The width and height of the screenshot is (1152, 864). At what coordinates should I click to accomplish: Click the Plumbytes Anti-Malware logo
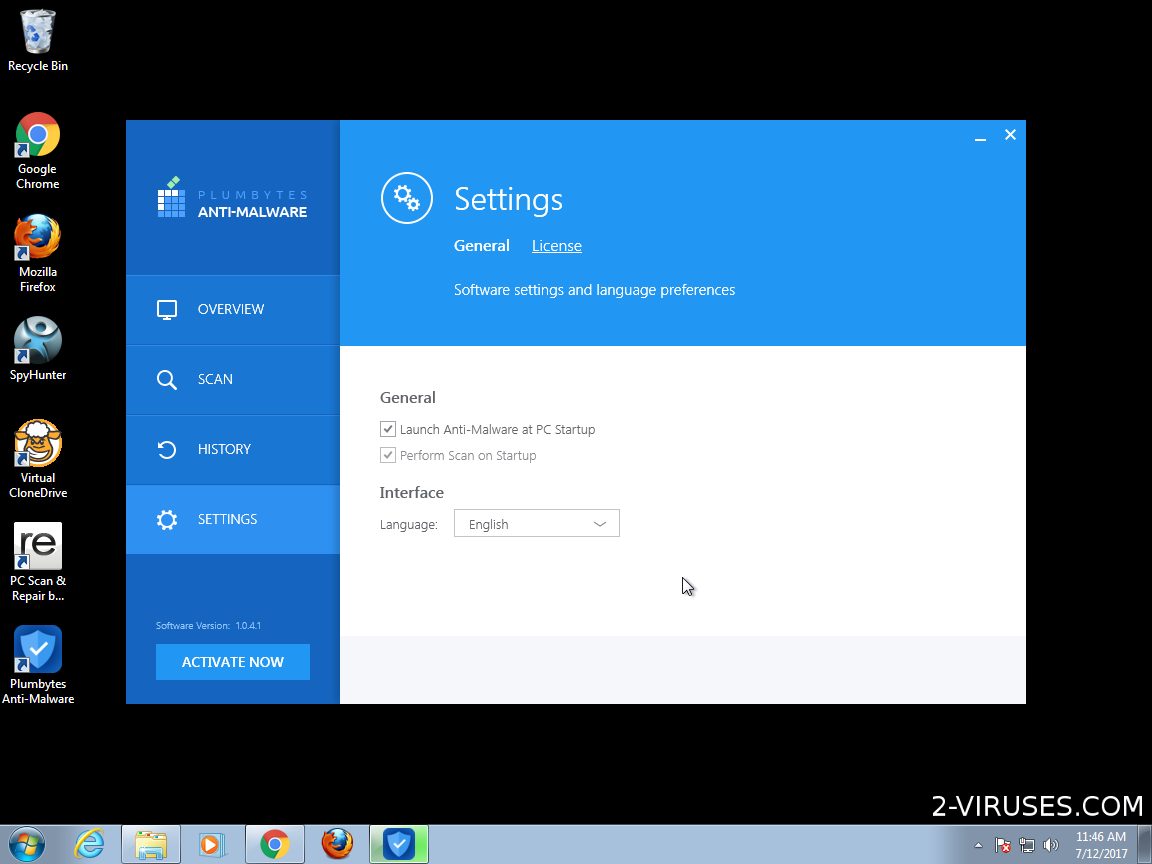pyautogui.click(x=232, y=196)
